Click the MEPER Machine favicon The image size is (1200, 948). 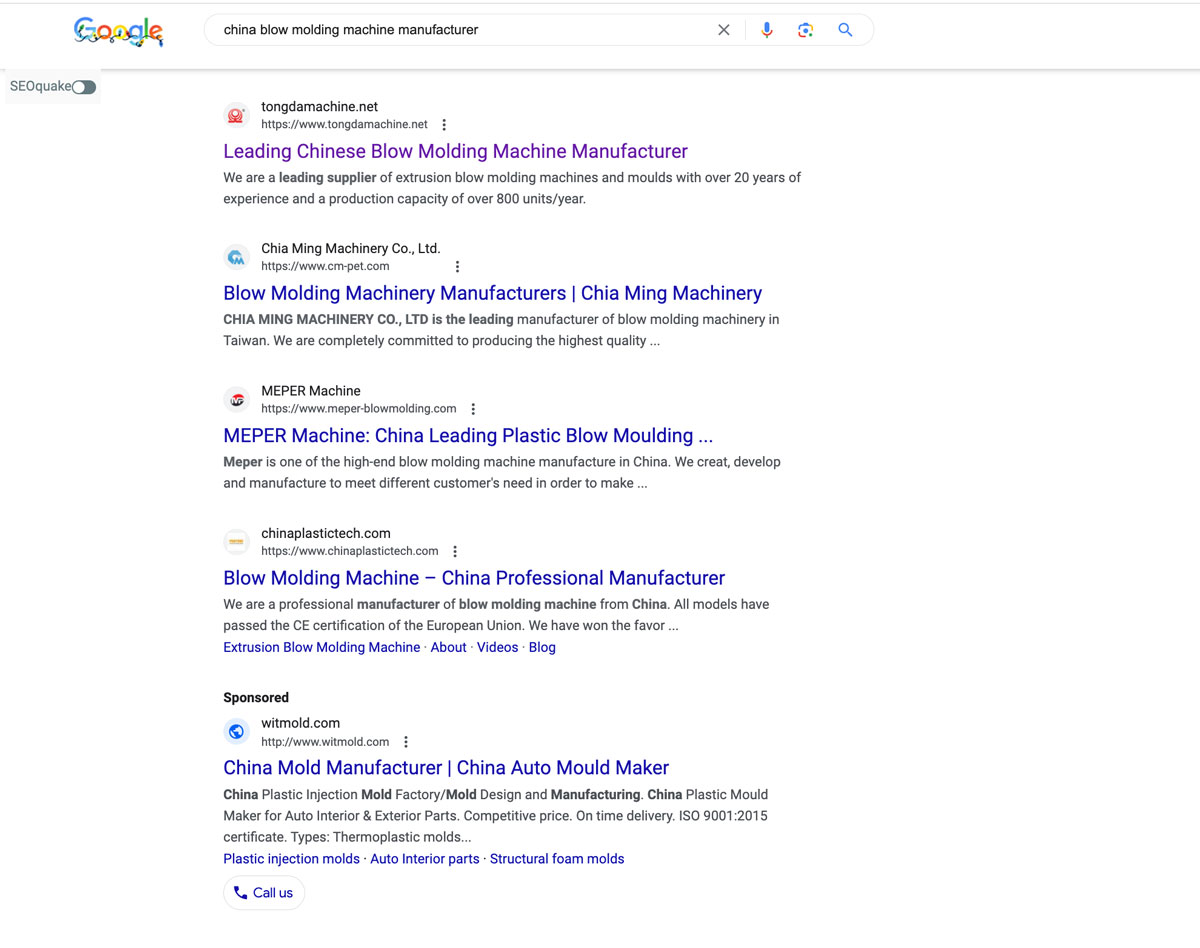pos(236,400)
